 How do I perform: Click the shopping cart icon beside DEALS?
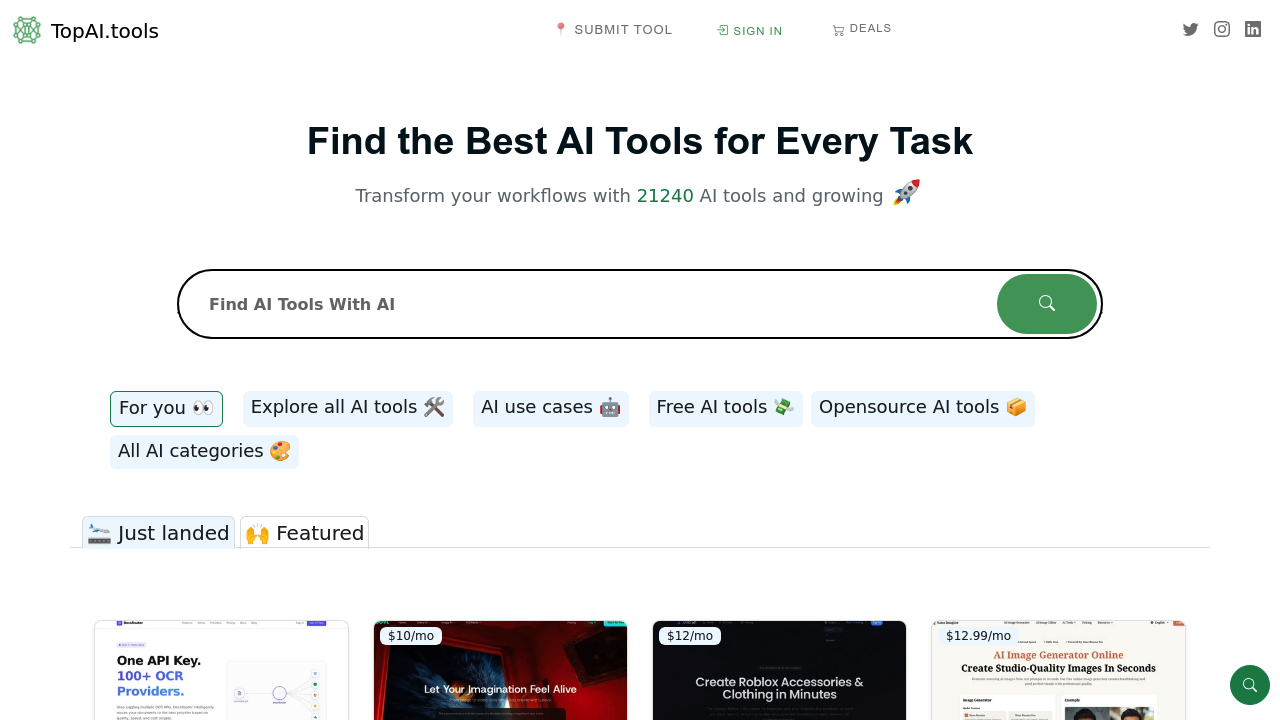[x=839, y=29]
